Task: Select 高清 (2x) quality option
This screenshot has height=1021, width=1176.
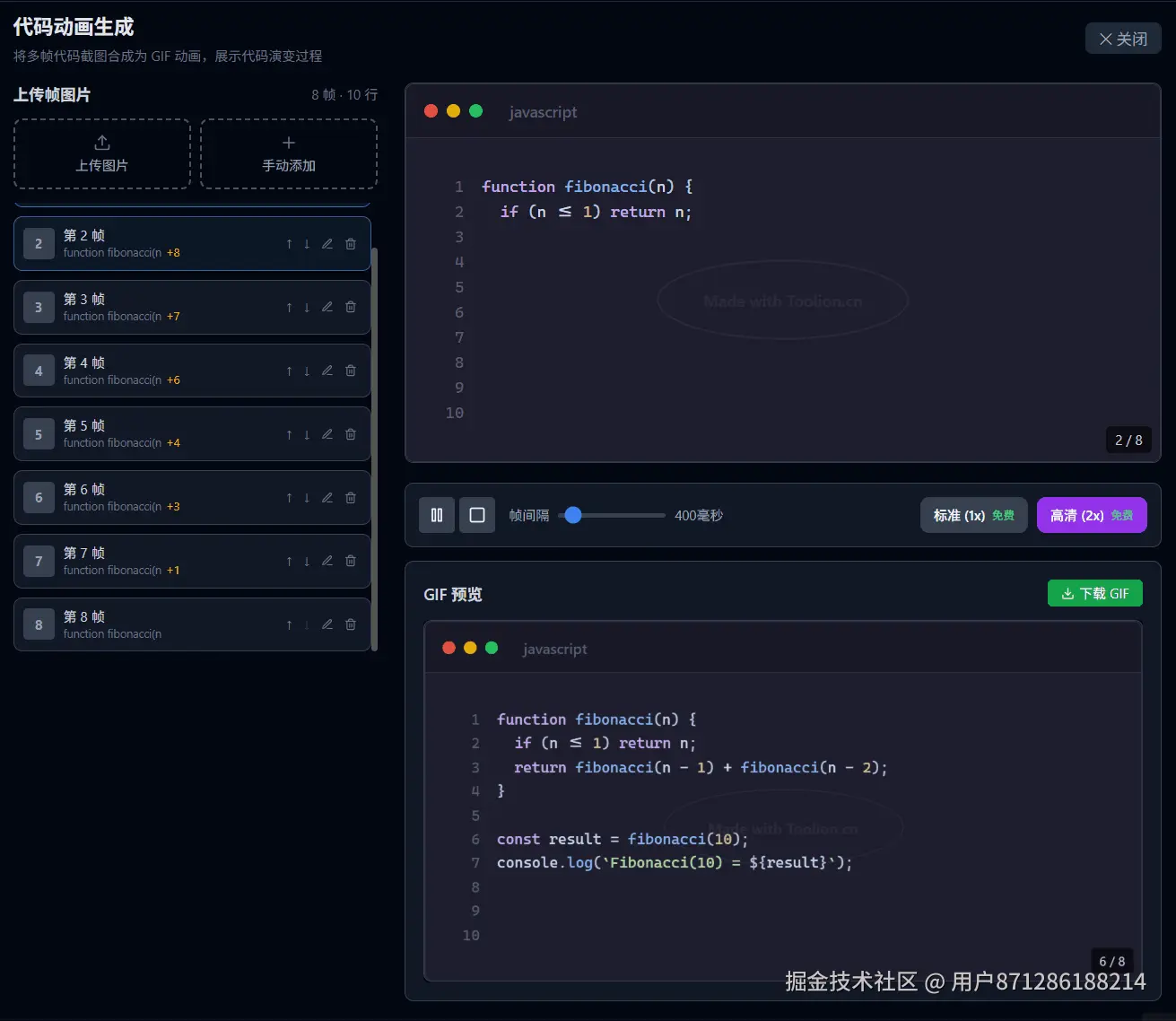Action: 1092,515
